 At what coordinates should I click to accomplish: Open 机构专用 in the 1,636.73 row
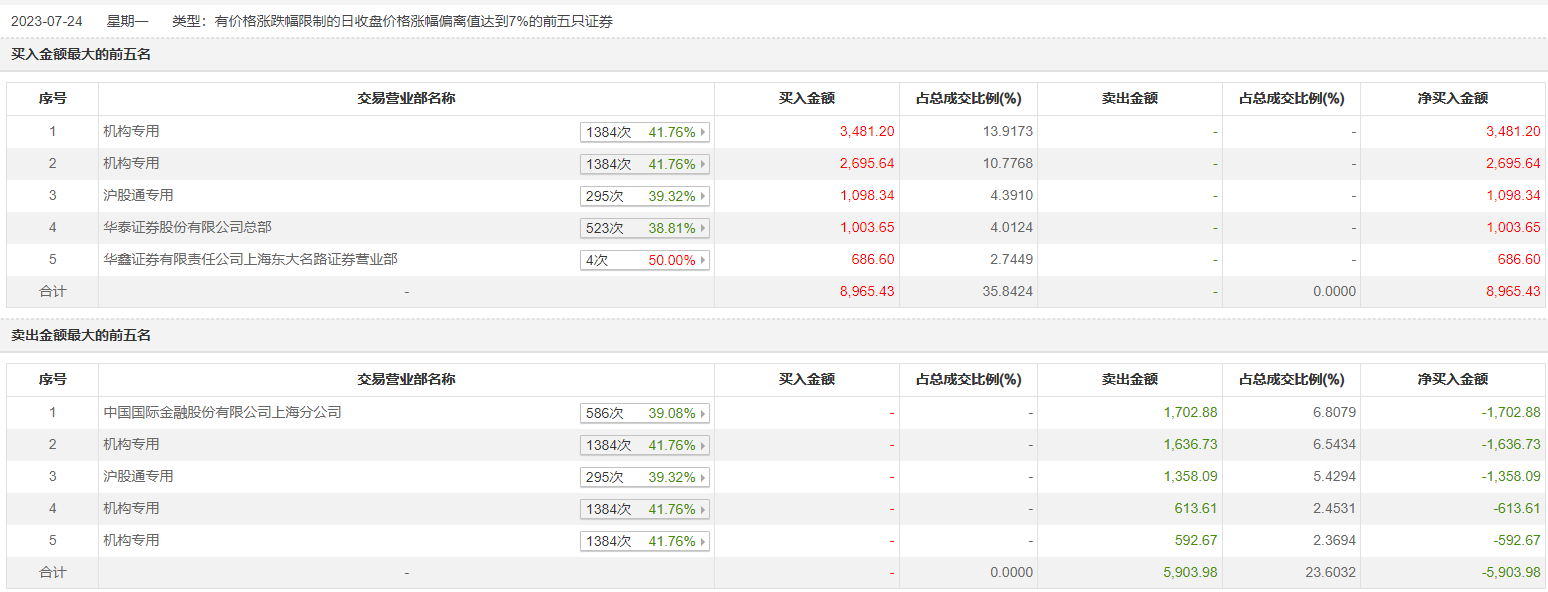point(131,444)
